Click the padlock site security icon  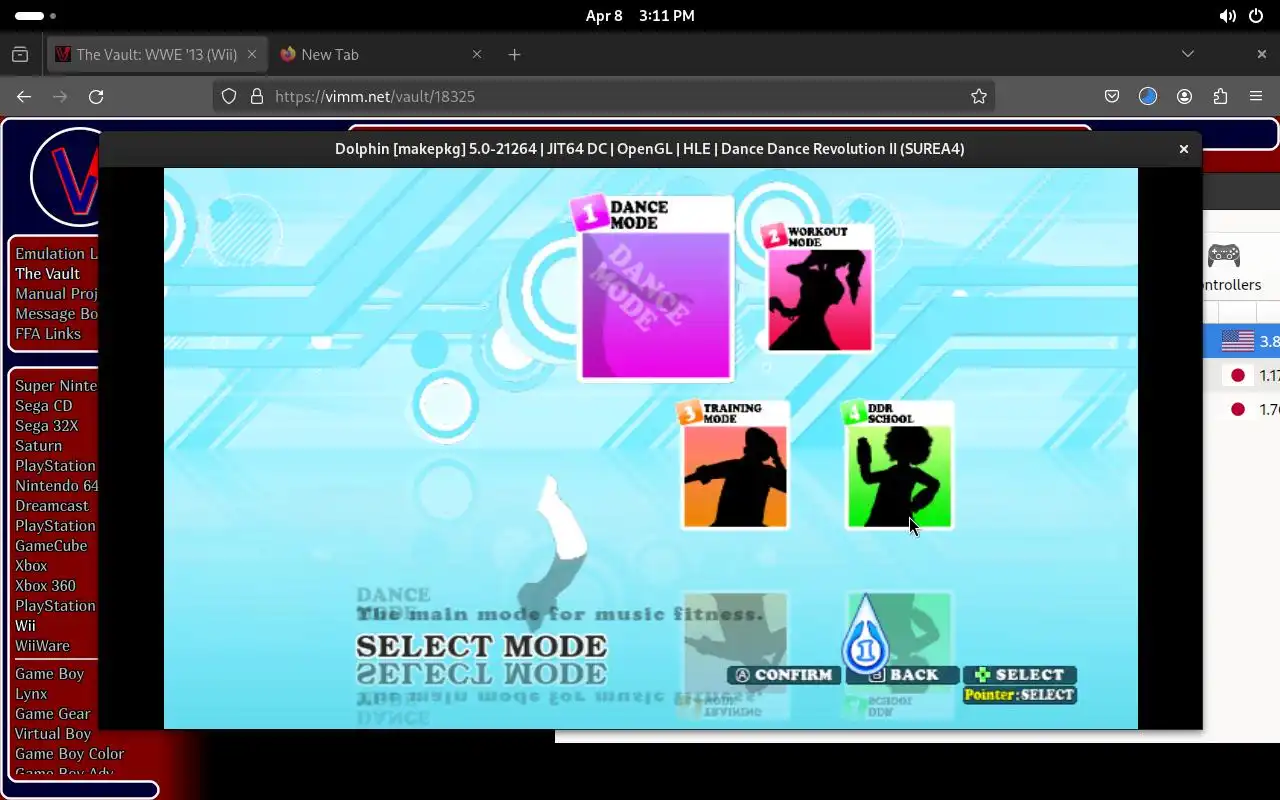tap(257, 96)
